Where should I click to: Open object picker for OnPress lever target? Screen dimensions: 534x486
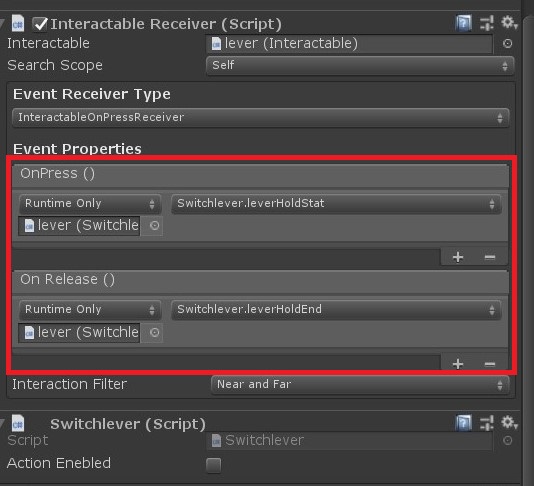(154, 225)
